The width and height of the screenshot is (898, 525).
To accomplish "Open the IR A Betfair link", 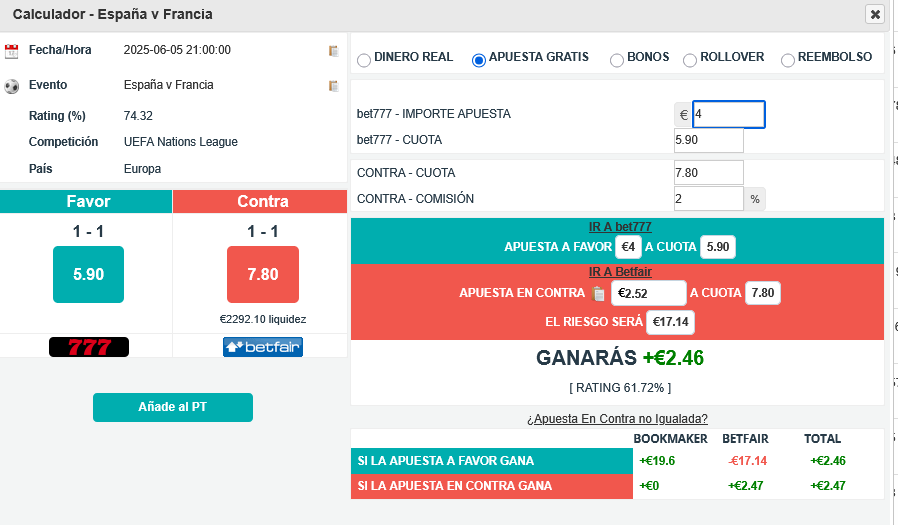I will [620, 272].
